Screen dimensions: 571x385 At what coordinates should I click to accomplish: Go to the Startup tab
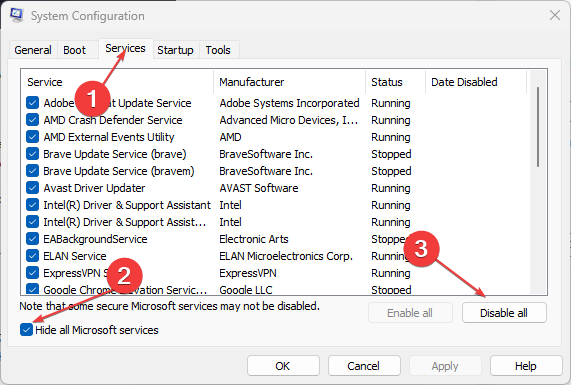(175, 50)
